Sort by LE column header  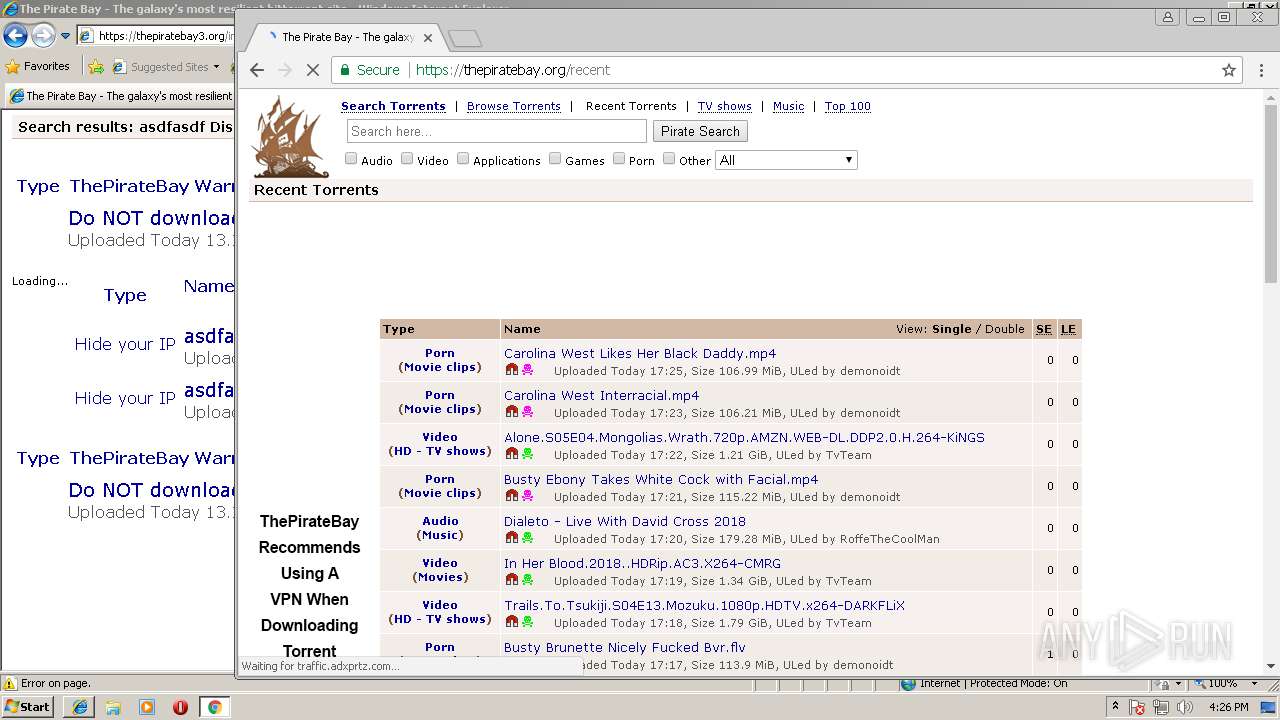[1068, 329]
